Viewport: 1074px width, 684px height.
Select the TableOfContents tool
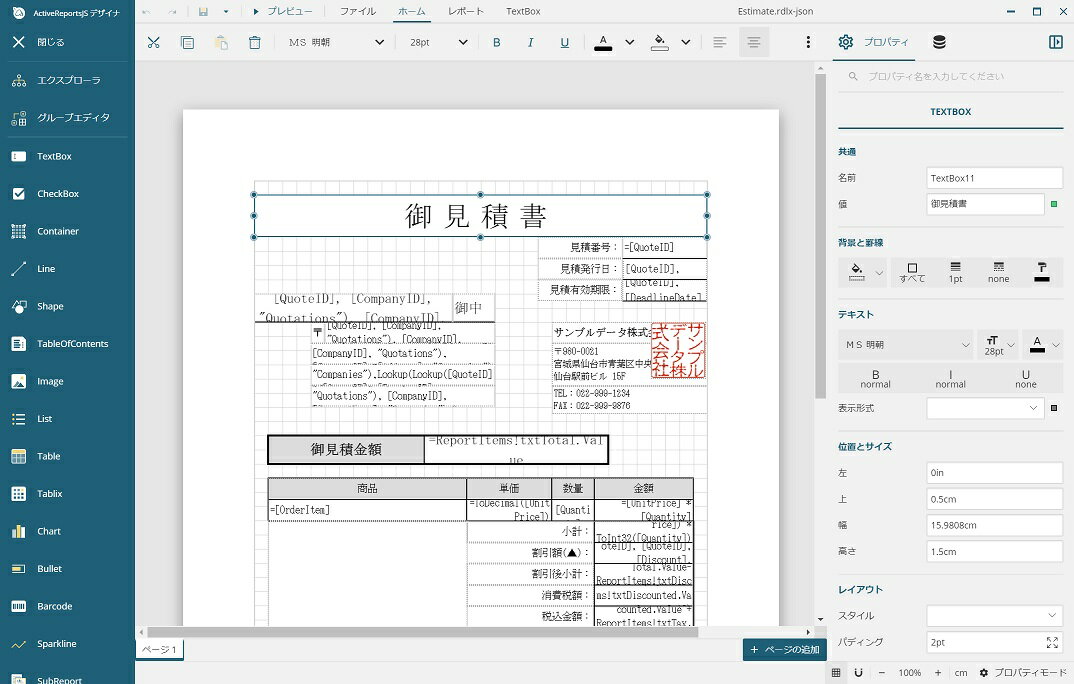67,344
